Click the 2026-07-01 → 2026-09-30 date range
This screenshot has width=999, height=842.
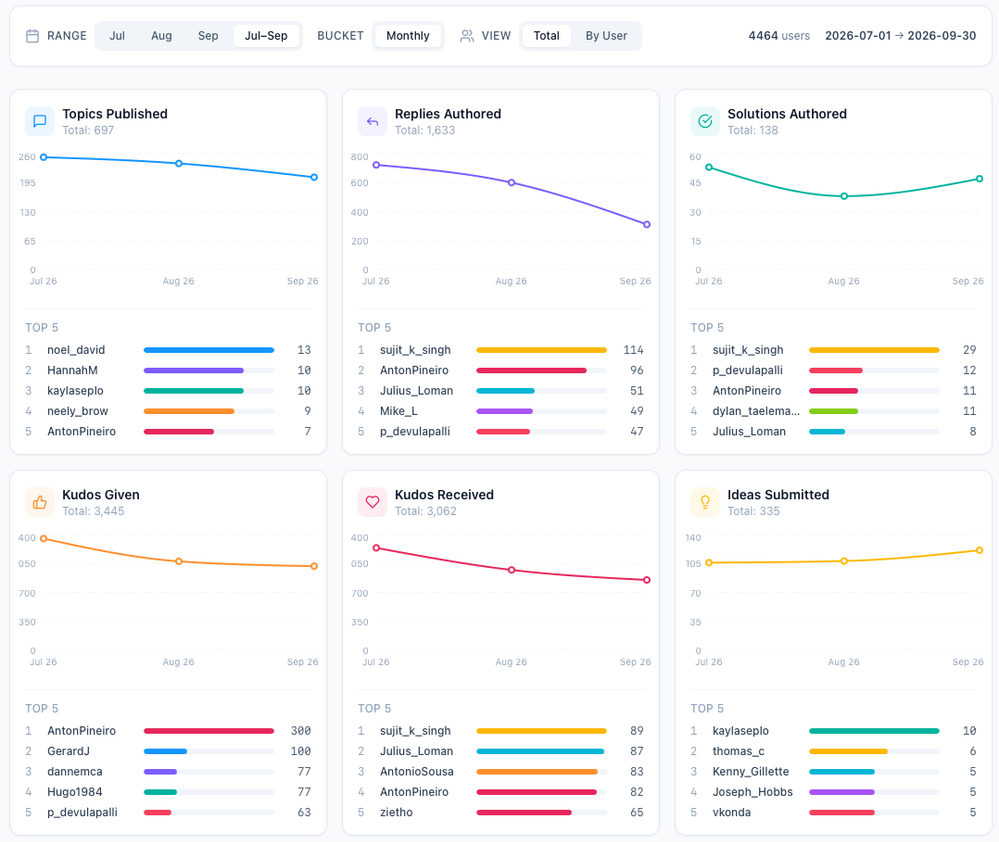pyautogui.click(x=900, y=36)
